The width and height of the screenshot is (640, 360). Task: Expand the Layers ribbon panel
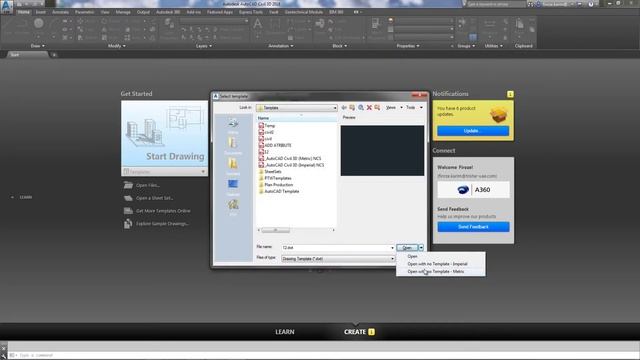pos(204,46)
